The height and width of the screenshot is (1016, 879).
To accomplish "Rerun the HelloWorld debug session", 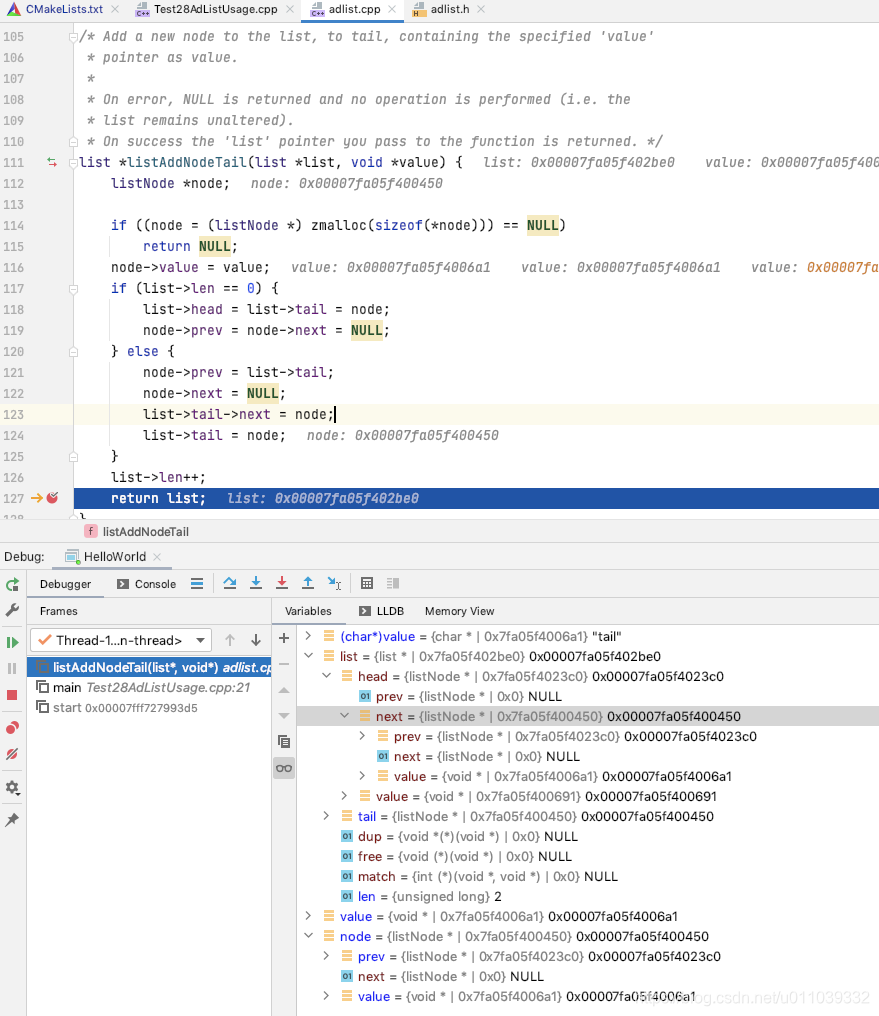I will 13,585.
